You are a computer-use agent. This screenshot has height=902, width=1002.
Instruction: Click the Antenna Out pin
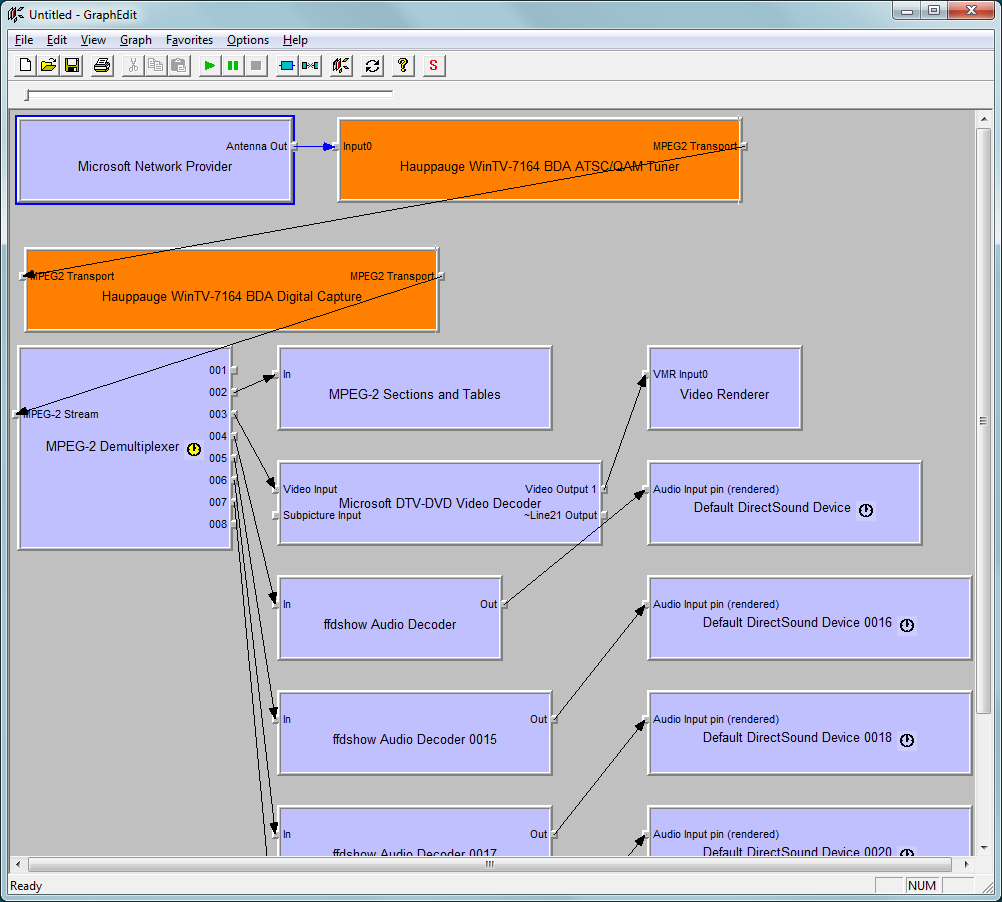(x=294, y=146)
